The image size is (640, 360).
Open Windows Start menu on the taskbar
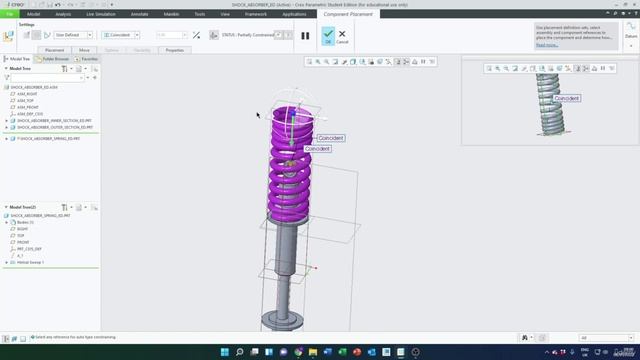[224, 352]
